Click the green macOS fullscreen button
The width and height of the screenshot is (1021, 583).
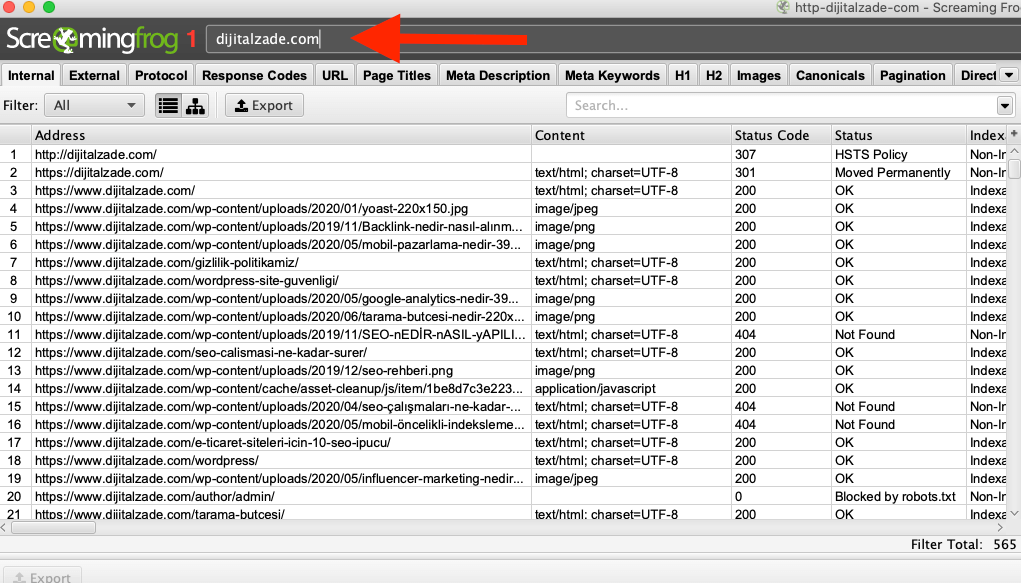(x=49, y=7)
